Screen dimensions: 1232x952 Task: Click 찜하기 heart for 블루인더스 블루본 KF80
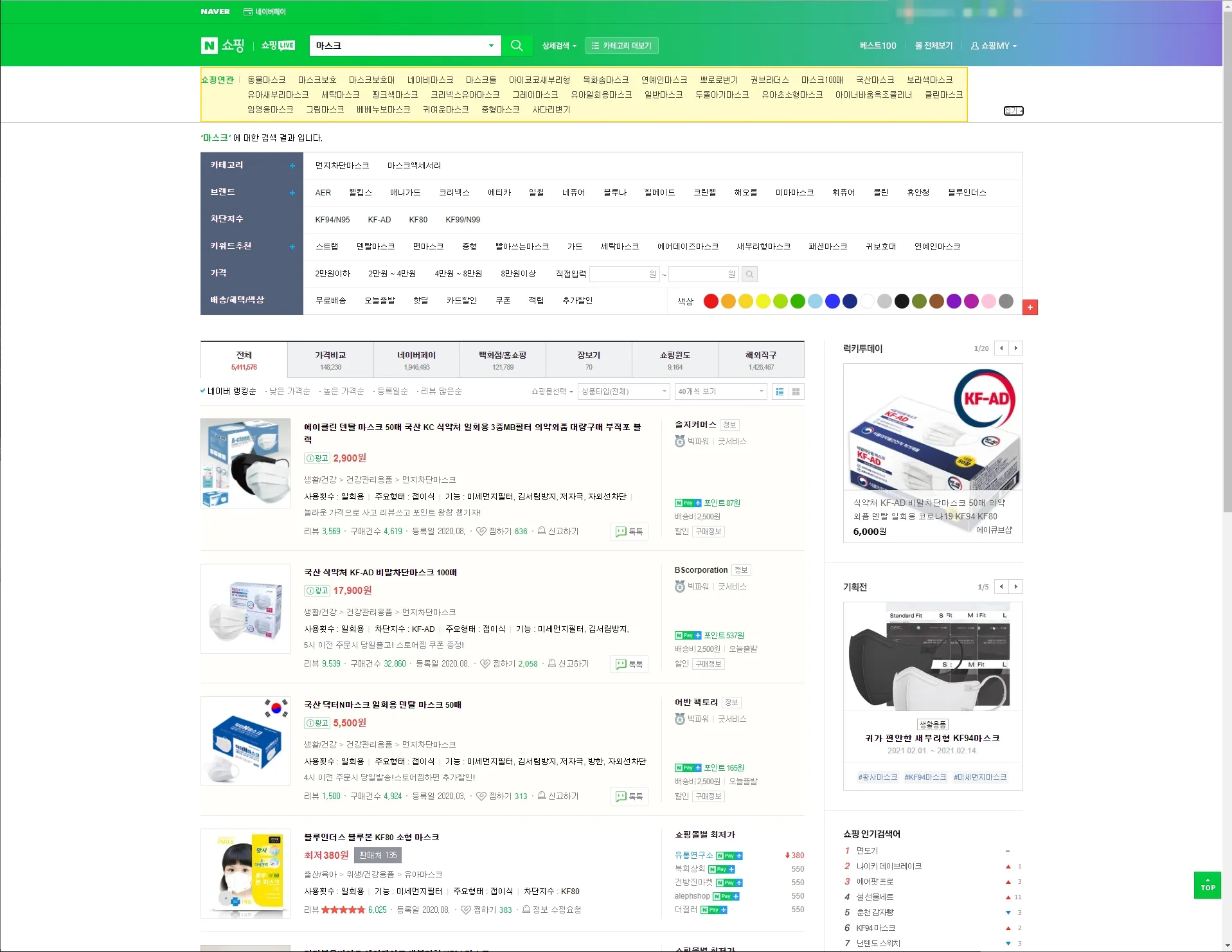pos(466,910)
